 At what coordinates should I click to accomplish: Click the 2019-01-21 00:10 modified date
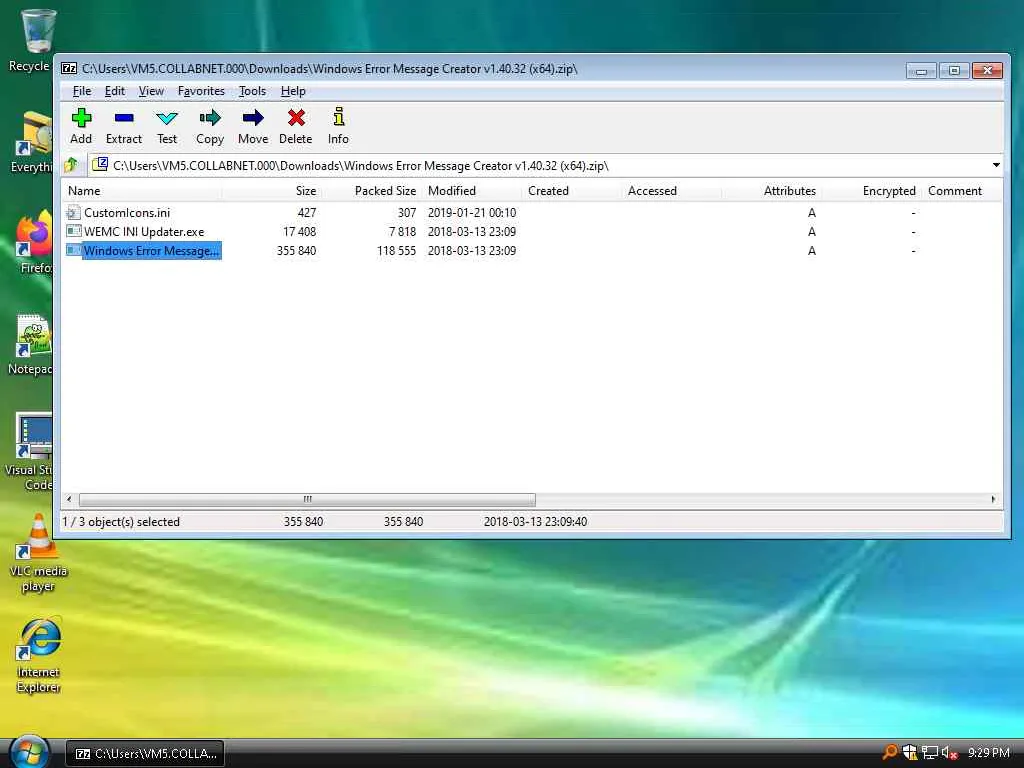(472, 212)
